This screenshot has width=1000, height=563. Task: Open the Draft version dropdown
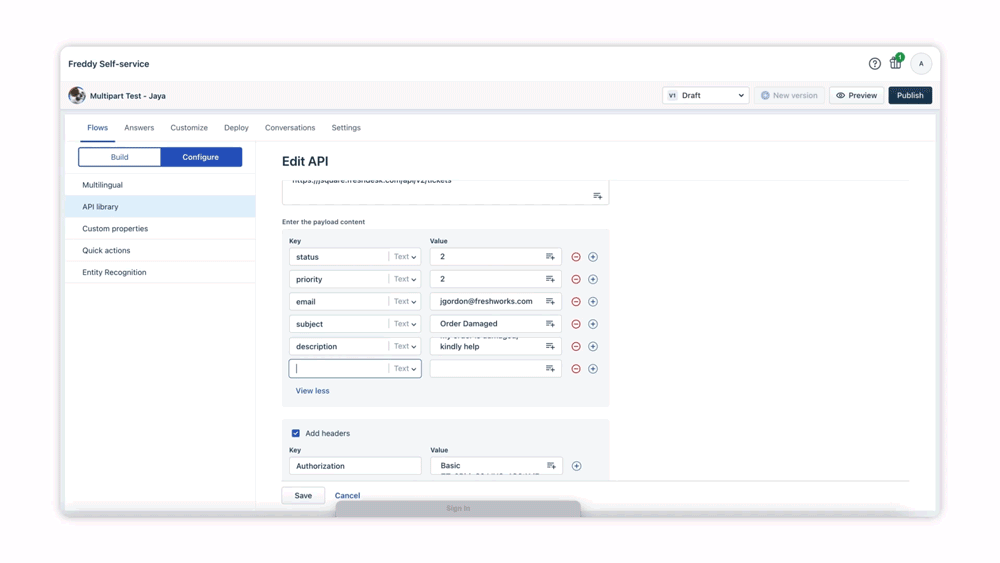click(x=705, y=96)
